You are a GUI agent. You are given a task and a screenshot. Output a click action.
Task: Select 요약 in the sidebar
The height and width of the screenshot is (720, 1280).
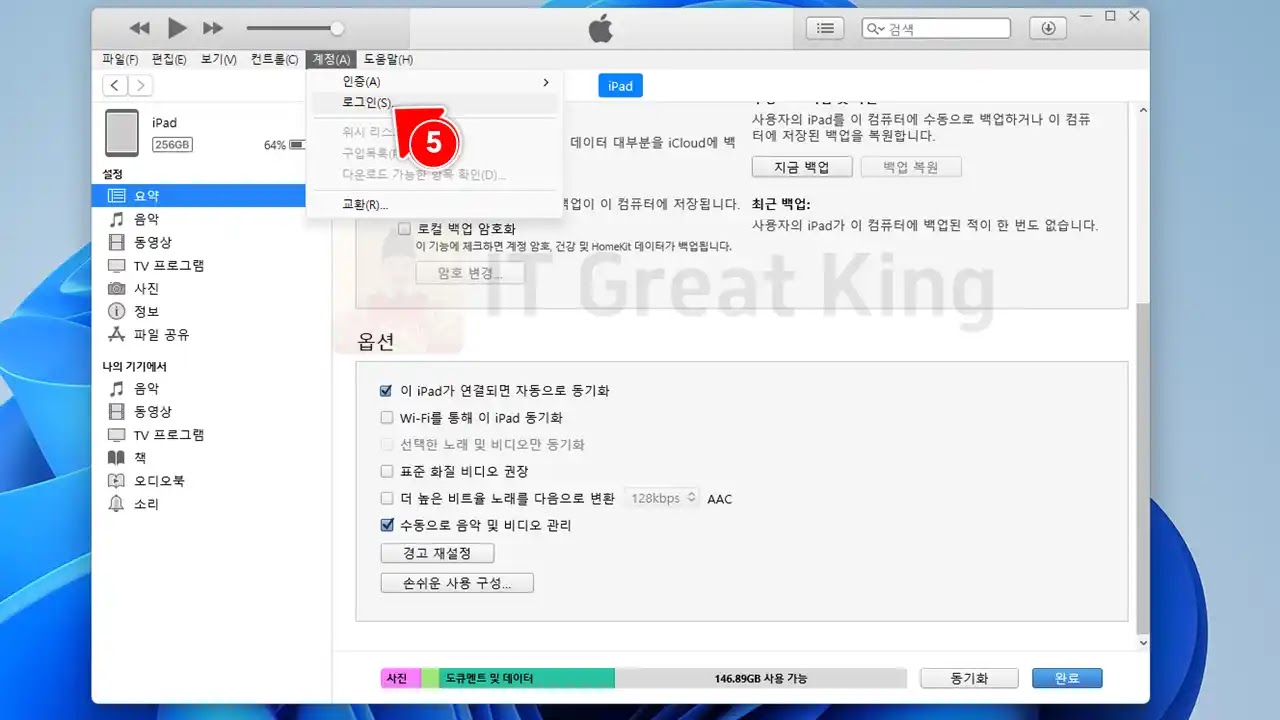[x=198, y=196]
